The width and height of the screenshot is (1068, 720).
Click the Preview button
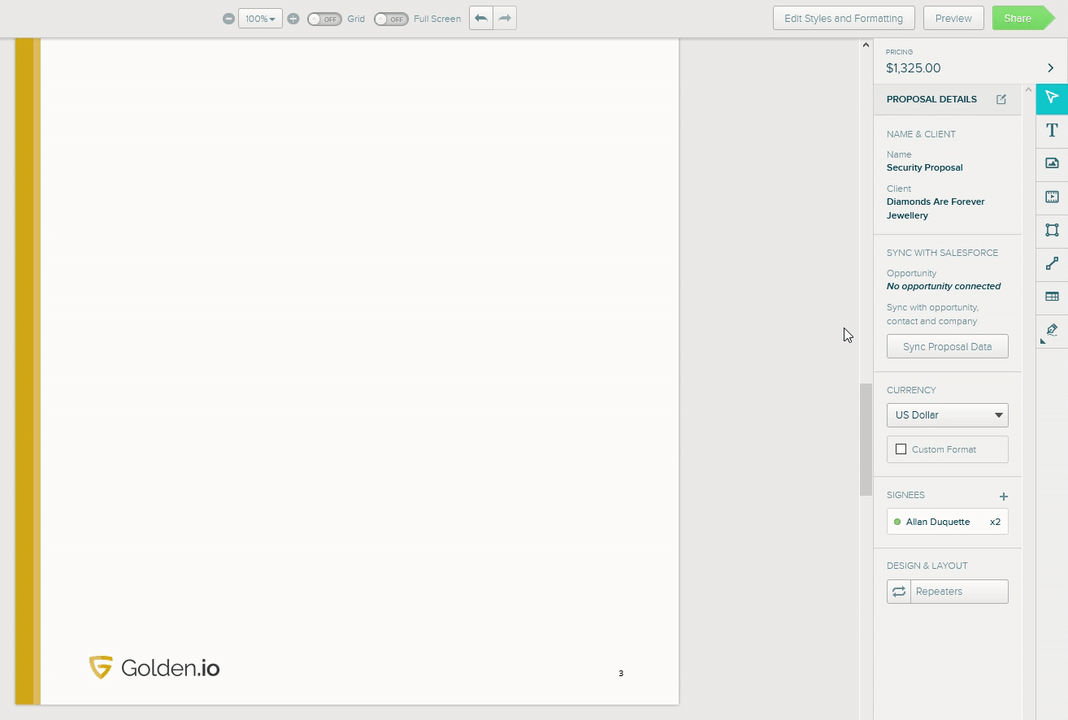(x=953, y=18)
